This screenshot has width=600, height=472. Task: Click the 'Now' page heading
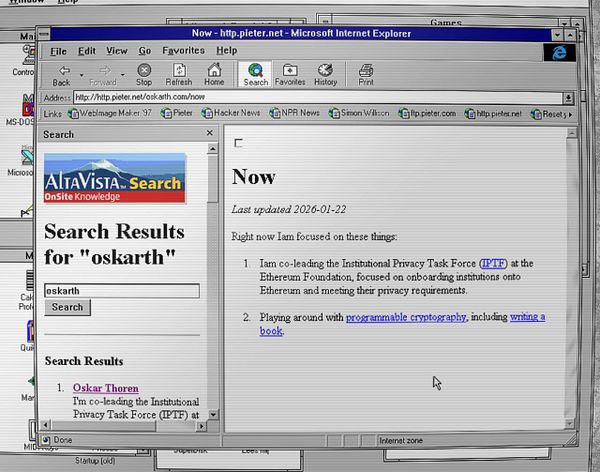click(x=254, y=177)
